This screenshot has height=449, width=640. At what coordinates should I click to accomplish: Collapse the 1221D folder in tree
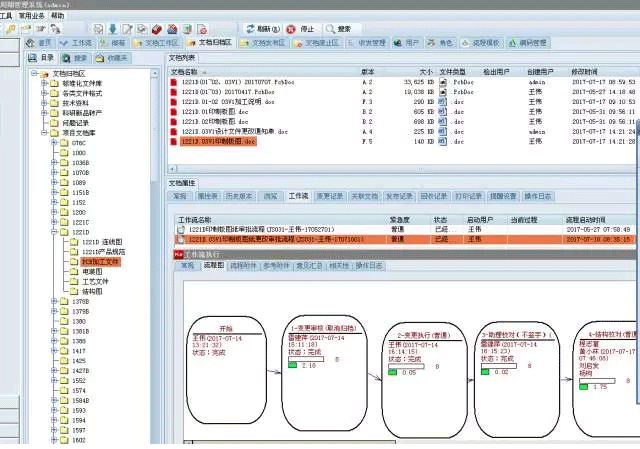pyautogui.click(x=53, y=232)
